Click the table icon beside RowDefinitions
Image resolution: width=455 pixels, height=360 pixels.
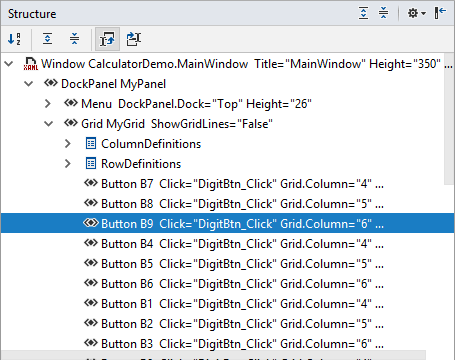click(91, 164)
